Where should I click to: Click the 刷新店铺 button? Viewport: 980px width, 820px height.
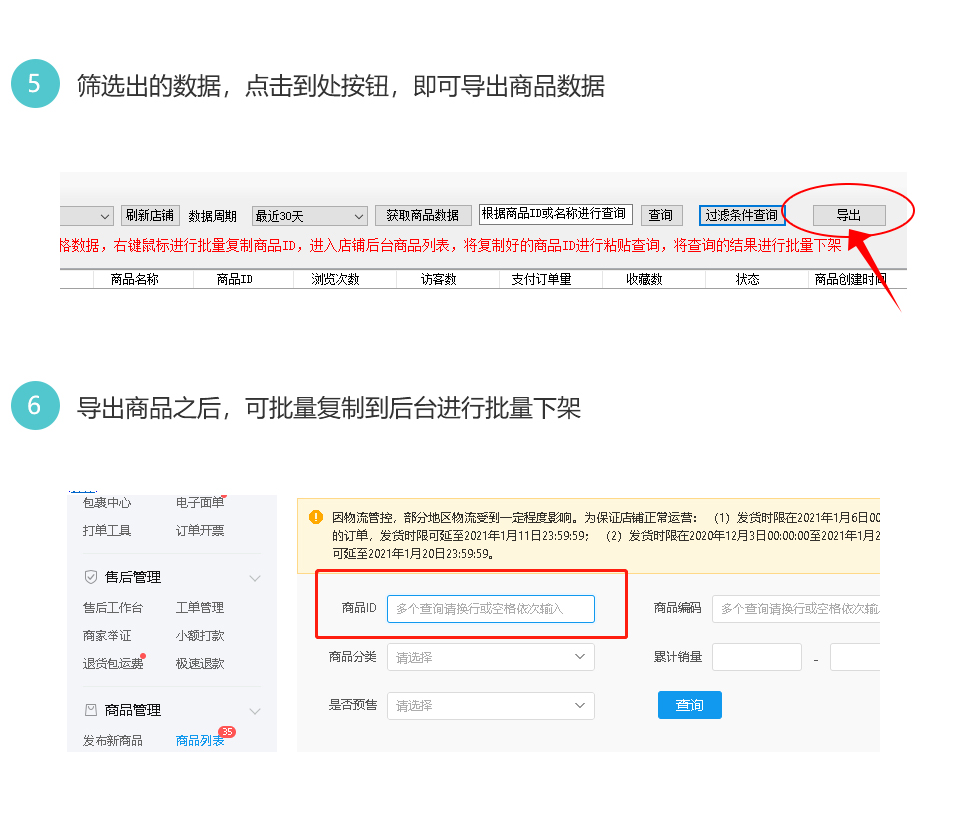(150, 215)
